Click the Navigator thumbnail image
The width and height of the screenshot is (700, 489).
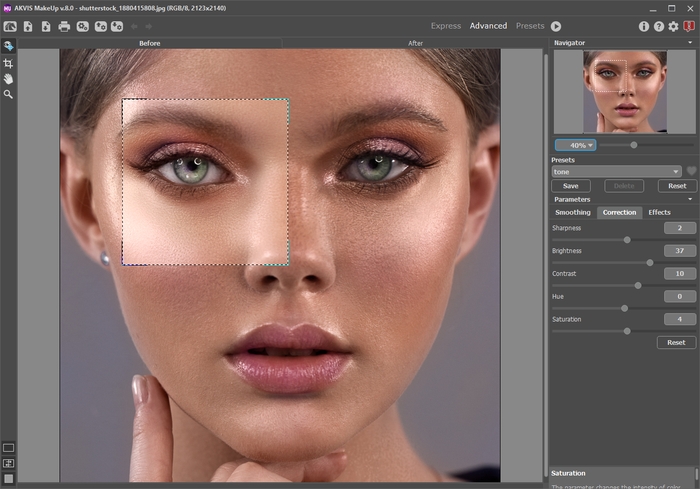[x=625, y=92]
